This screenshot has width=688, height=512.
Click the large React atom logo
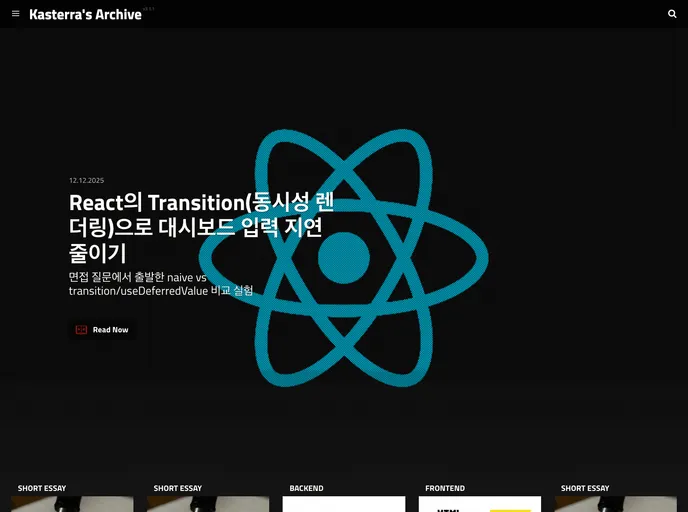(x=345, y=258)
